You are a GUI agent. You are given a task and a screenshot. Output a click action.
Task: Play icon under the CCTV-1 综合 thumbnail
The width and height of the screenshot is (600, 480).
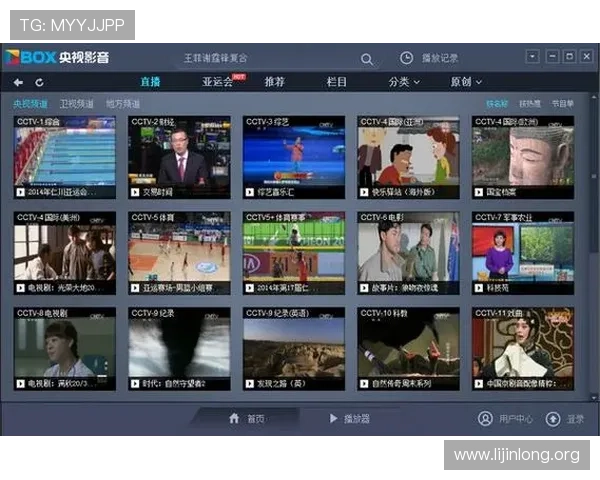tap(21, 192)
